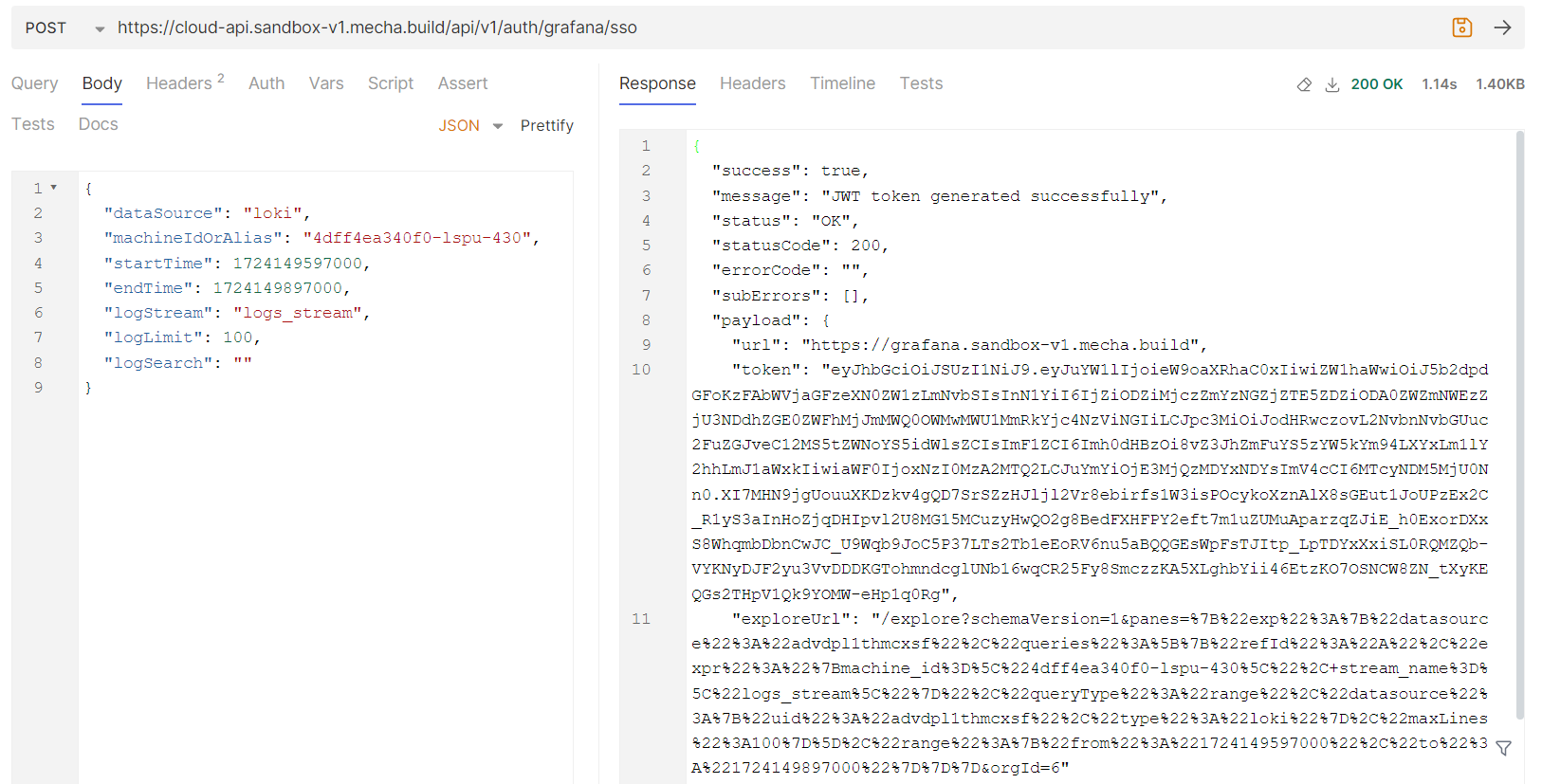Click the "loki" value in body
The height and width of the screenshot is (784, 1542).
(x=272, y=213)
